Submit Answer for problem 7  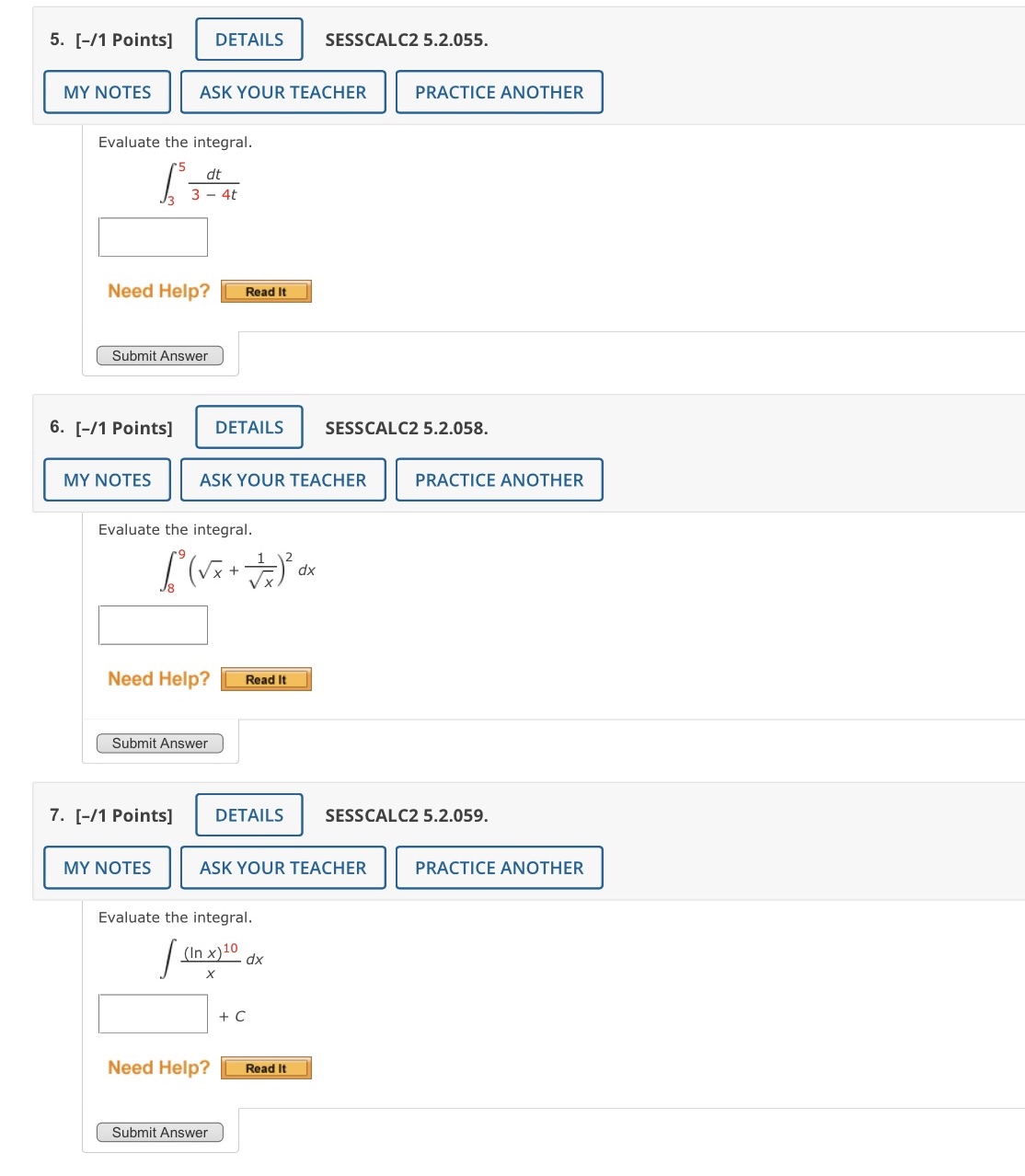[x=159, y=1132]
